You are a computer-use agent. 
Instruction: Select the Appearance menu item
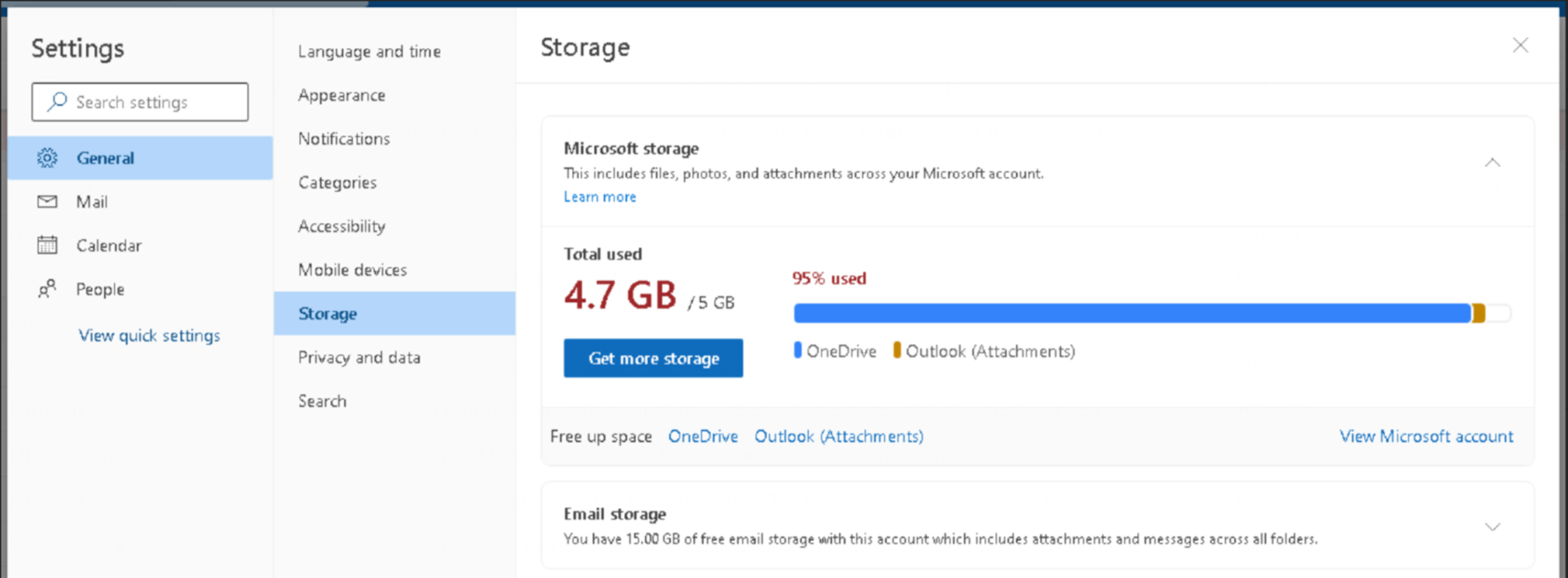tap(342, 95)
